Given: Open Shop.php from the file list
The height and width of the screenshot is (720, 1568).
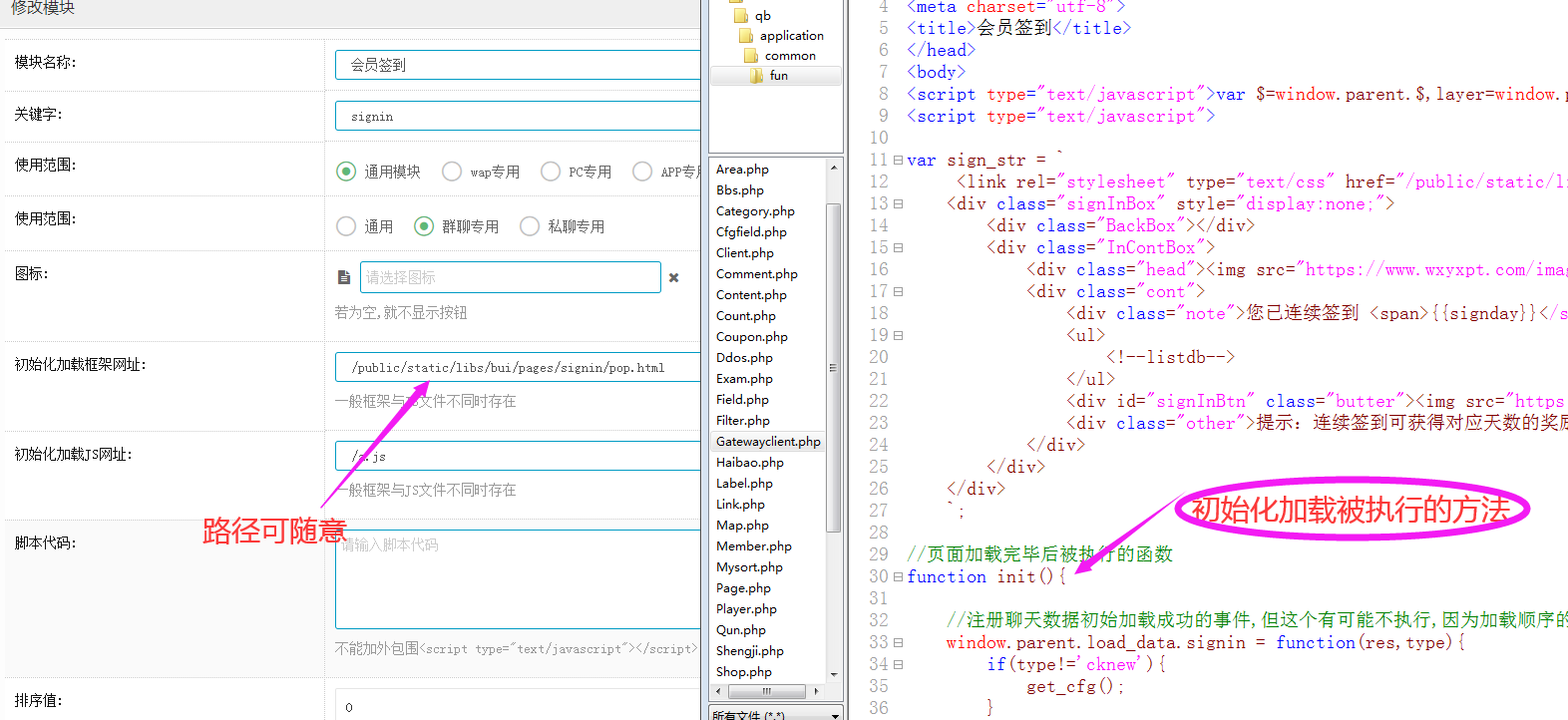Looking at the screenshot, I should 743,672.
